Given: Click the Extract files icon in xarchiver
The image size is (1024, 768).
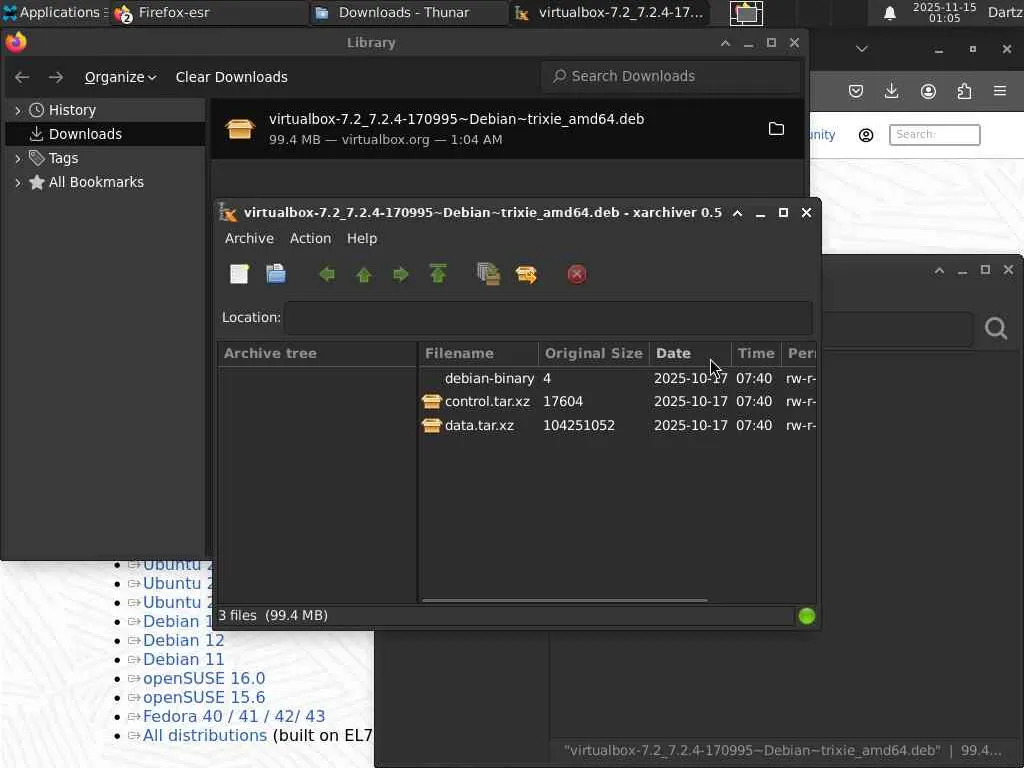Looking at the screenshot, I should 526,274.
